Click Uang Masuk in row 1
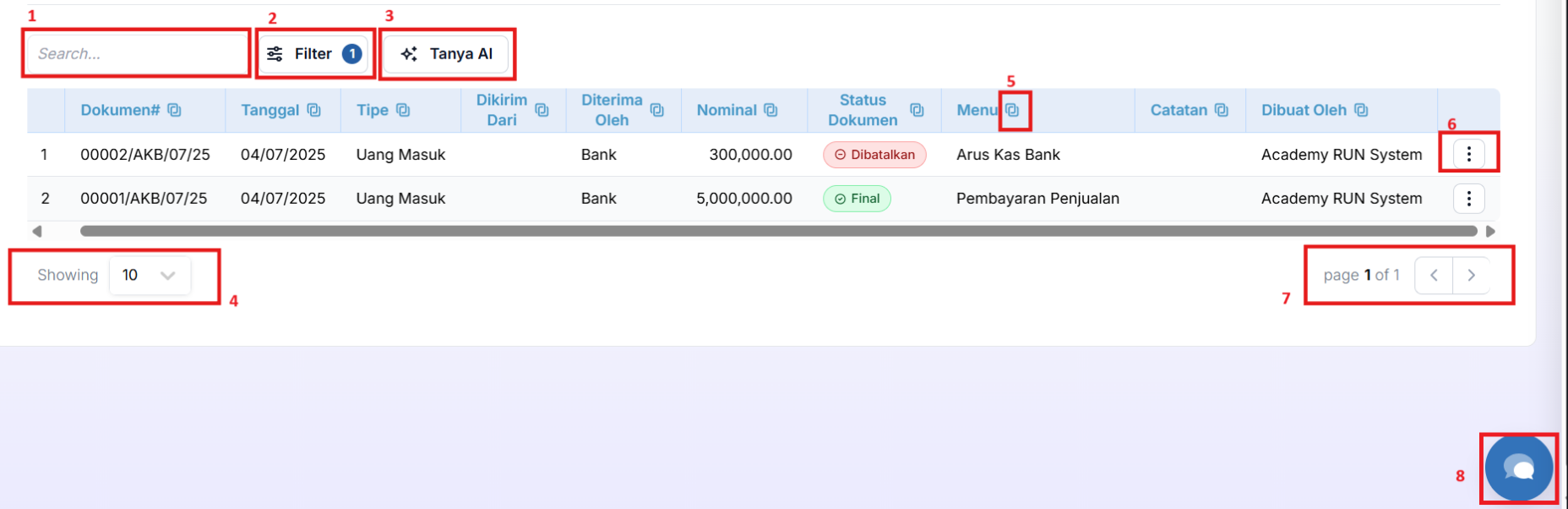Image resolution: width=1568 pixels, height=509 pixels. click(400, 155)
